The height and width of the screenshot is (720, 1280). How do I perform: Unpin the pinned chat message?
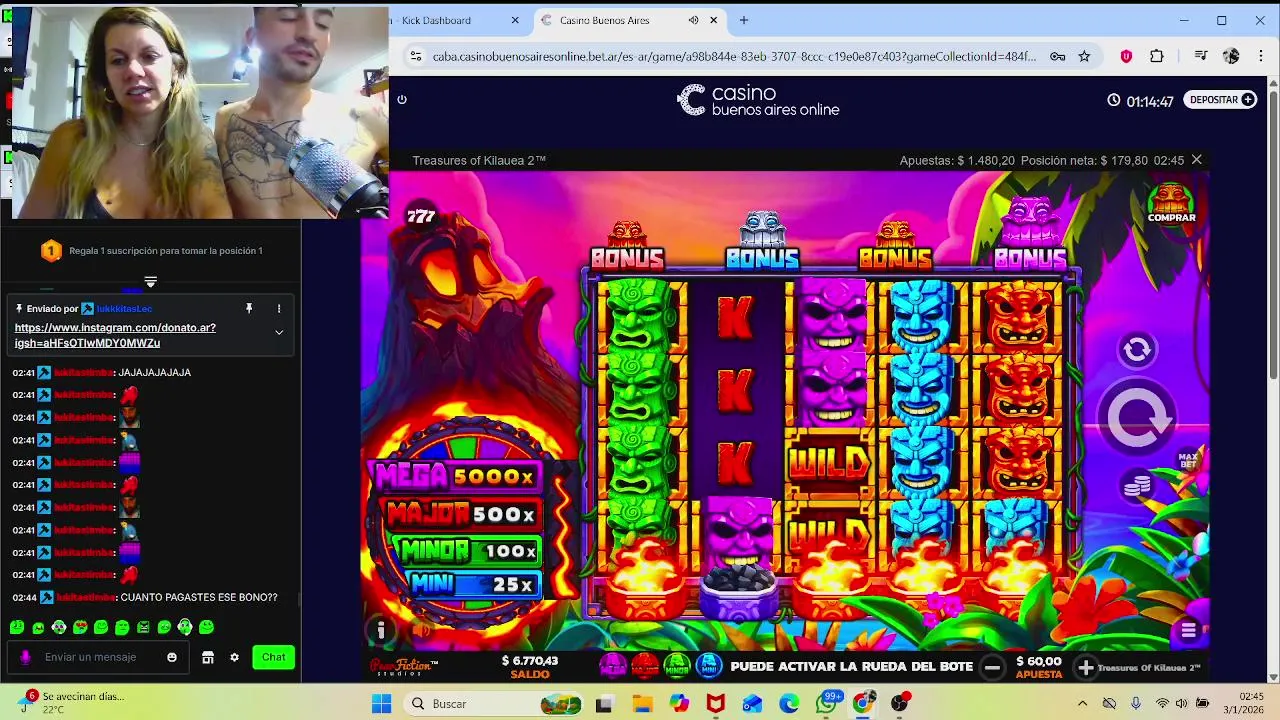pos(249,308)
